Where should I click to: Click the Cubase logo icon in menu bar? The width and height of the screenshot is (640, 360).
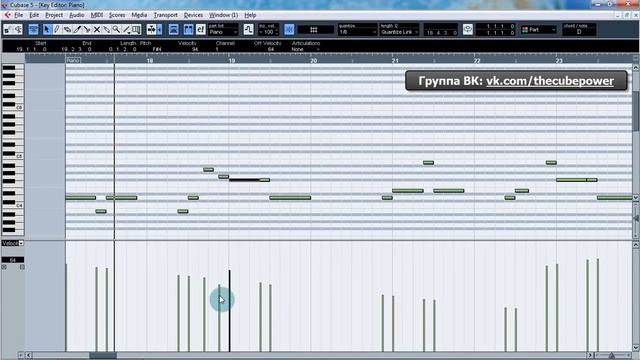click(7, 15)
